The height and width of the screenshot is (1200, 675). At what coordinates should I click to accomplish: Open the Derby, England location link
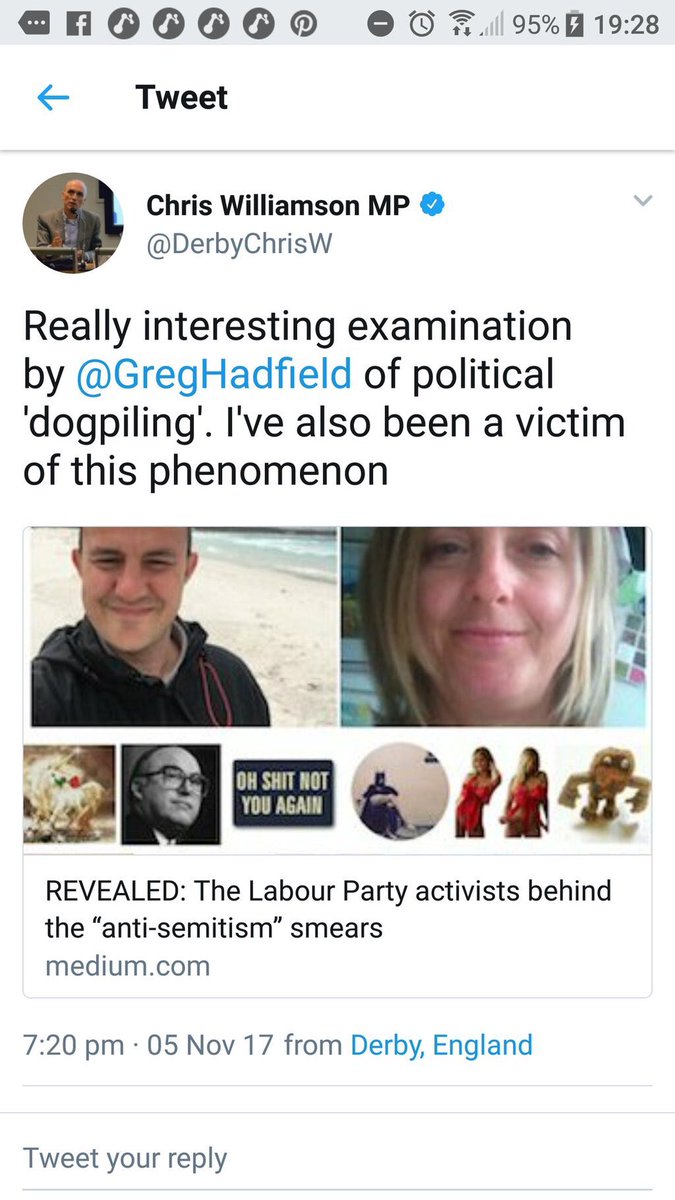click(441, 1045)
